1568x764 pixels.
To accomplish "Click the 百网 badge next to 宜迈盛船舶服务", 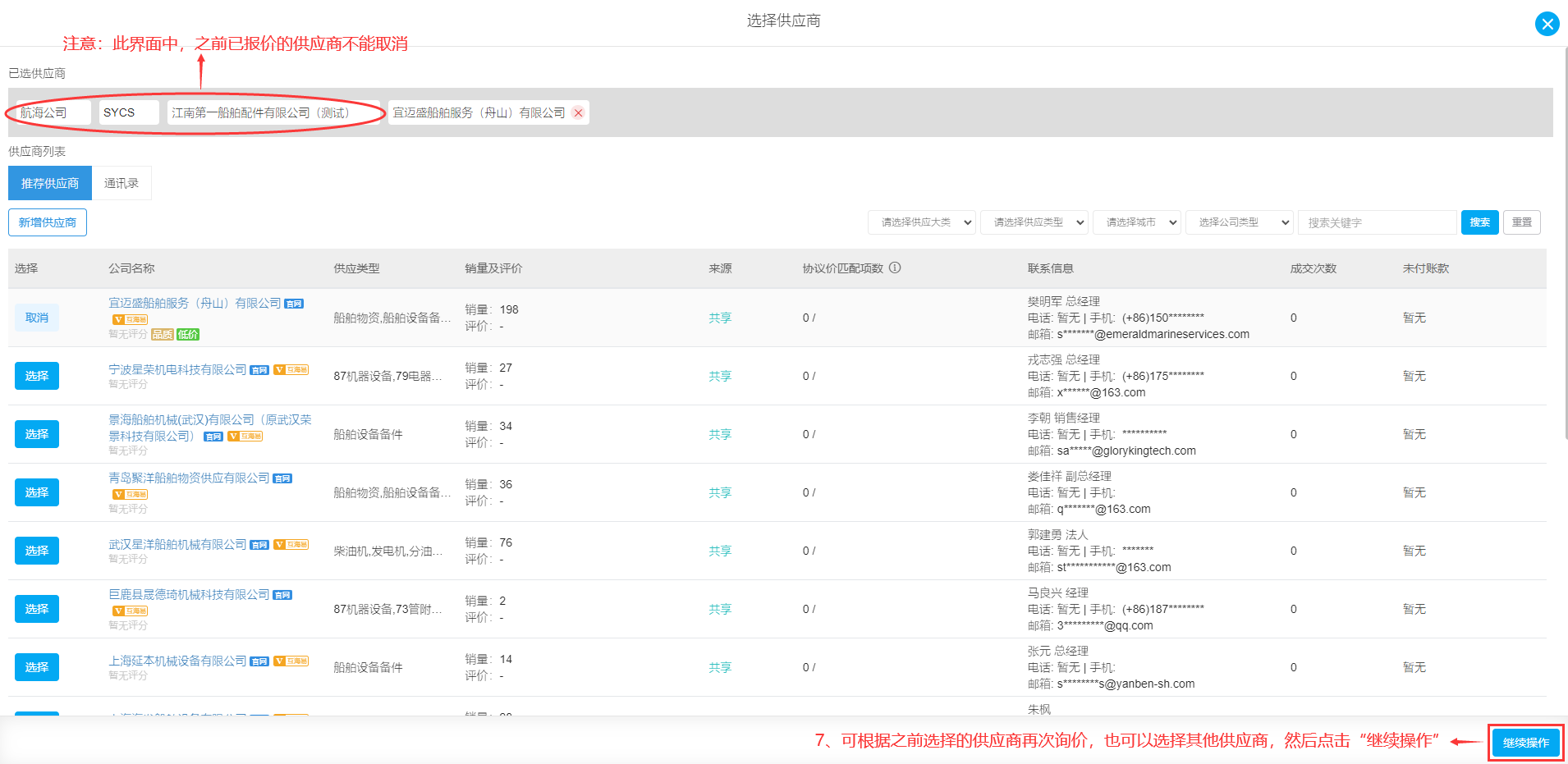I will tap(294, 304).
